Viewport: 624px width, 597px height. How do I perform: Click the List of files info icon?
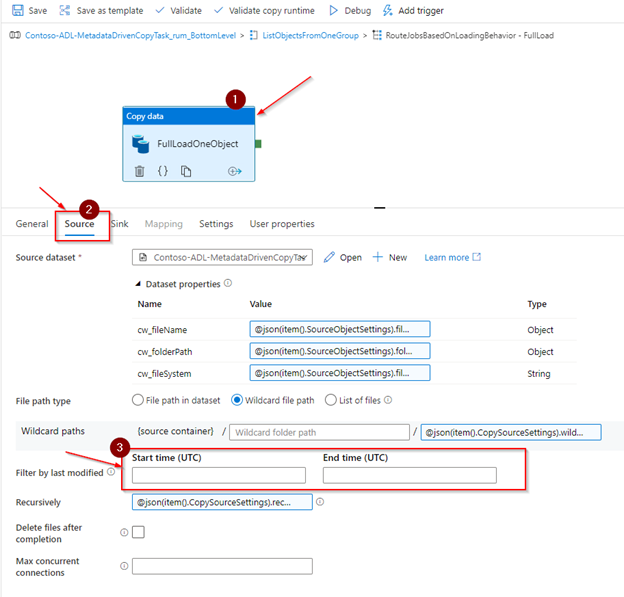pyautogui.click(x=388, y=400)
